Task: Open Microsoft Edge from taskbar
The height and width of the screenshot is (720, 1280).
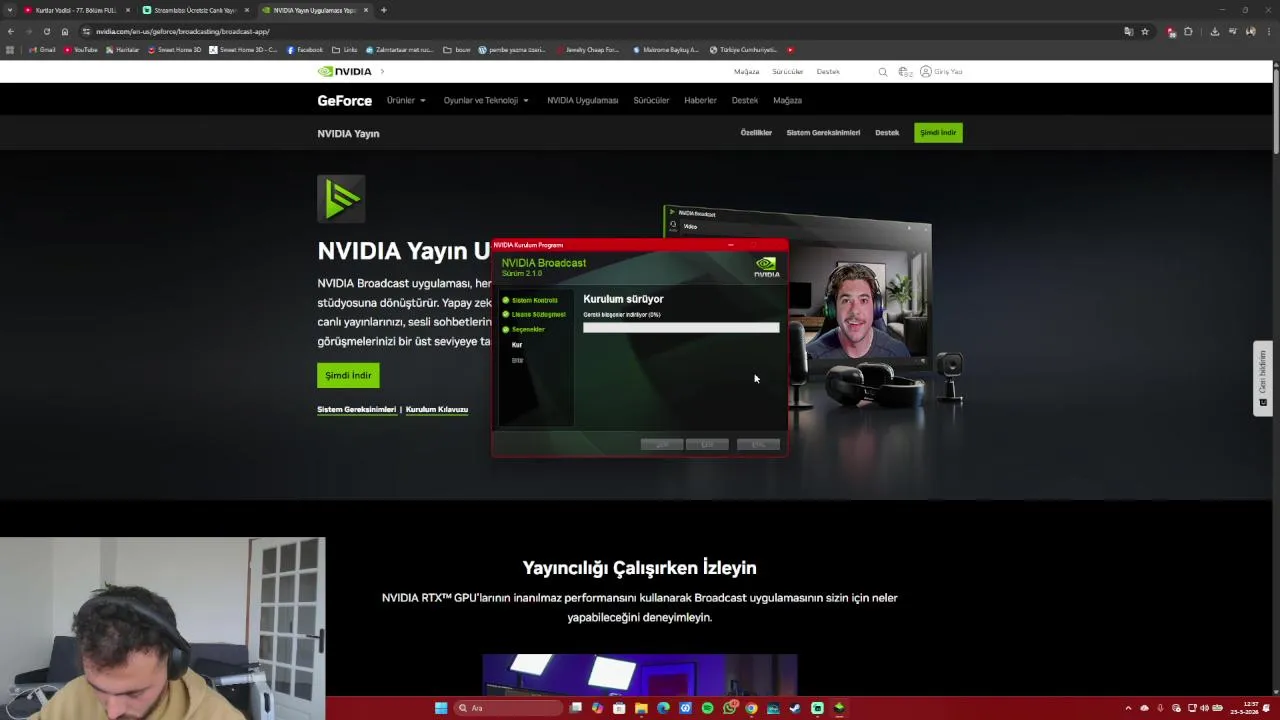Action: [x=663, y=708]
